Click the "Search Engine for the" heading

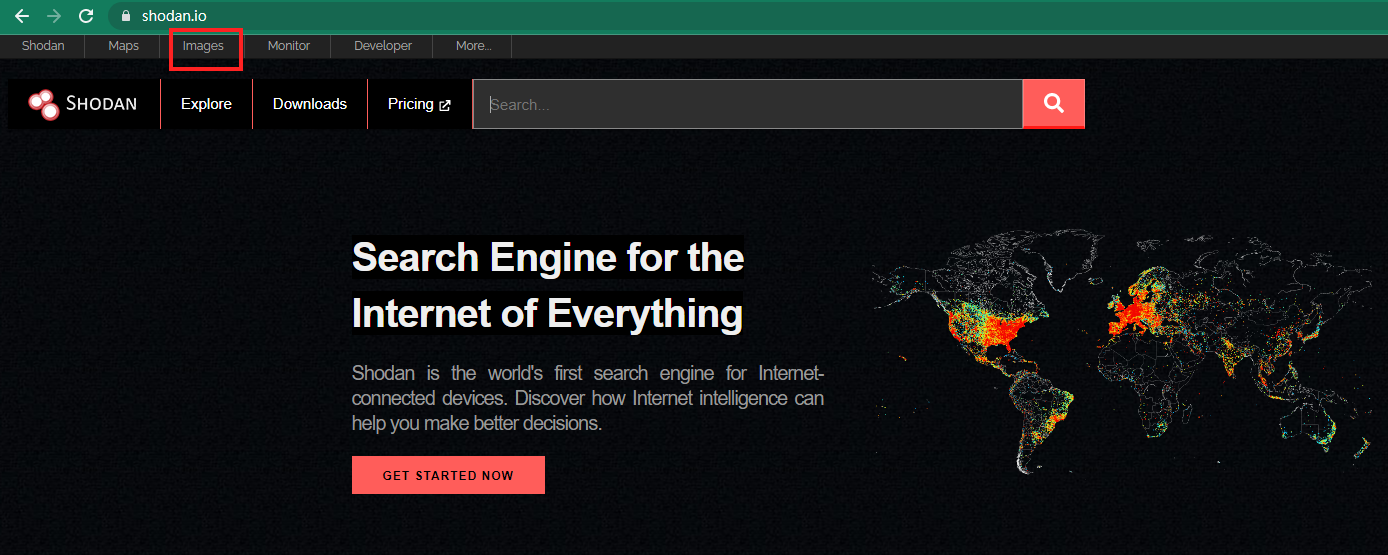[548, 258]
